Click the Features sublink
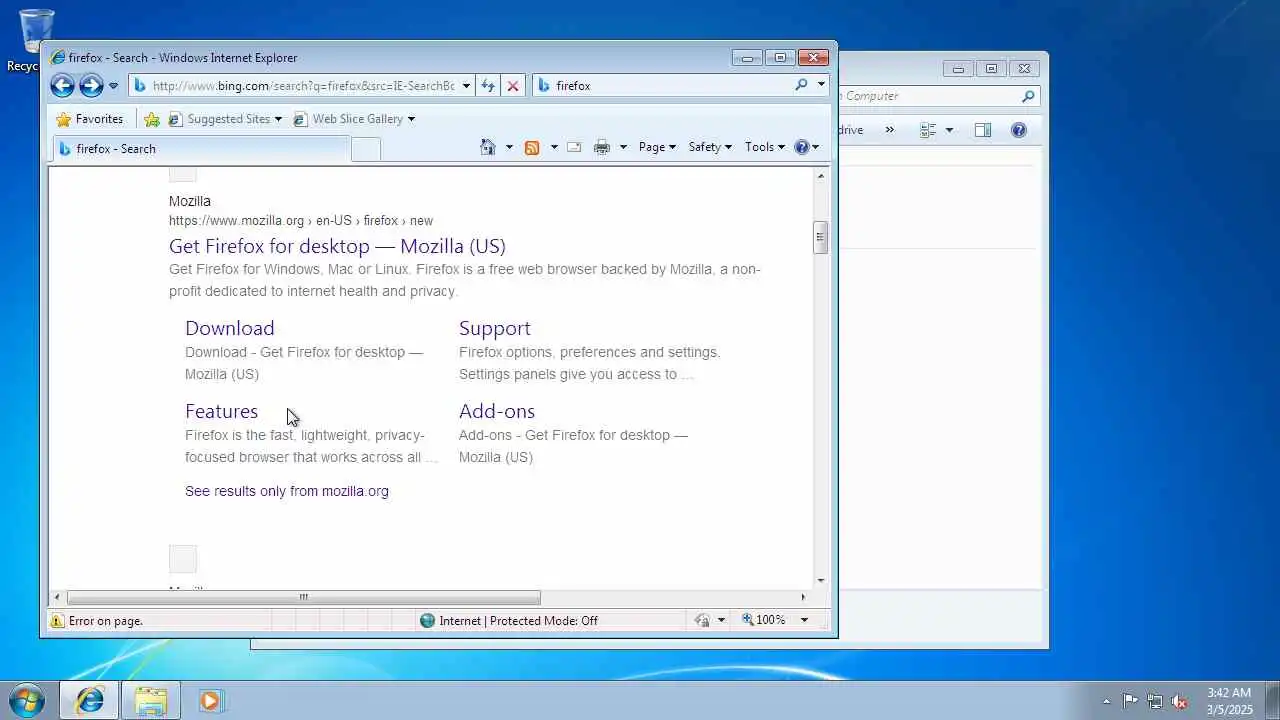1280x720 pixels. 221,411
